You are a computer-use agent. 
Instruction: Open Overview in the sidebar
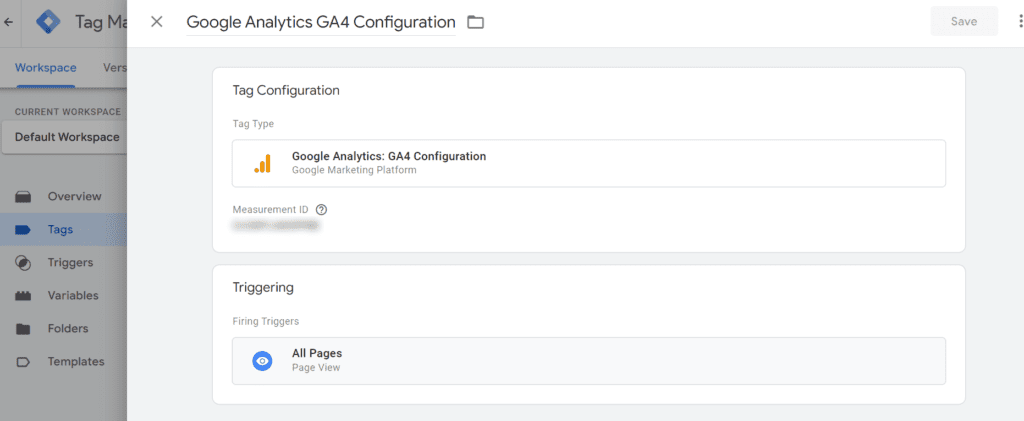pyautogui.click(x=74, y=196)
